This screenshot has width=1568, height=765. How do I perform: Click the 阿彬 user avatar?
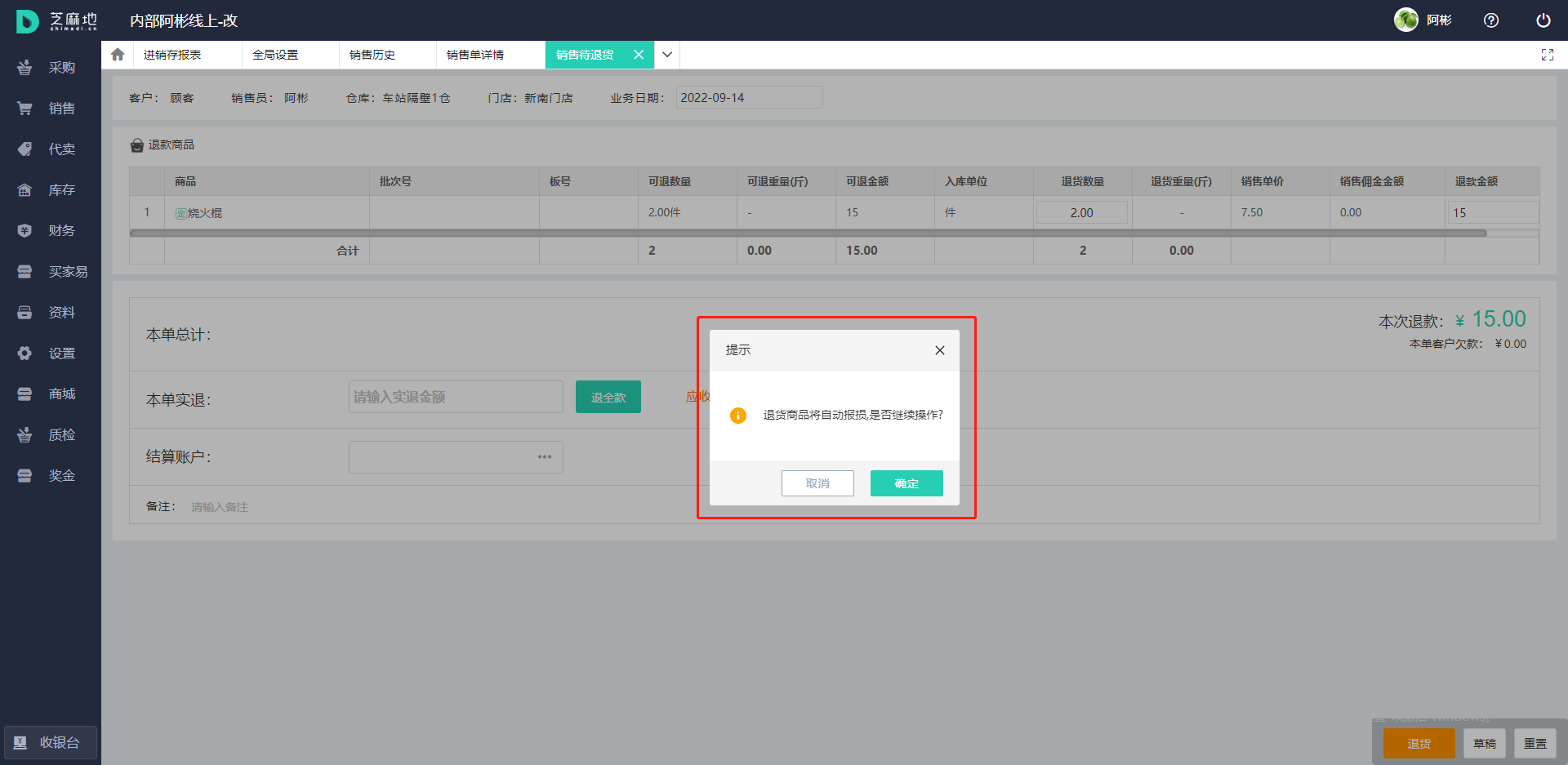point(1405,20)
